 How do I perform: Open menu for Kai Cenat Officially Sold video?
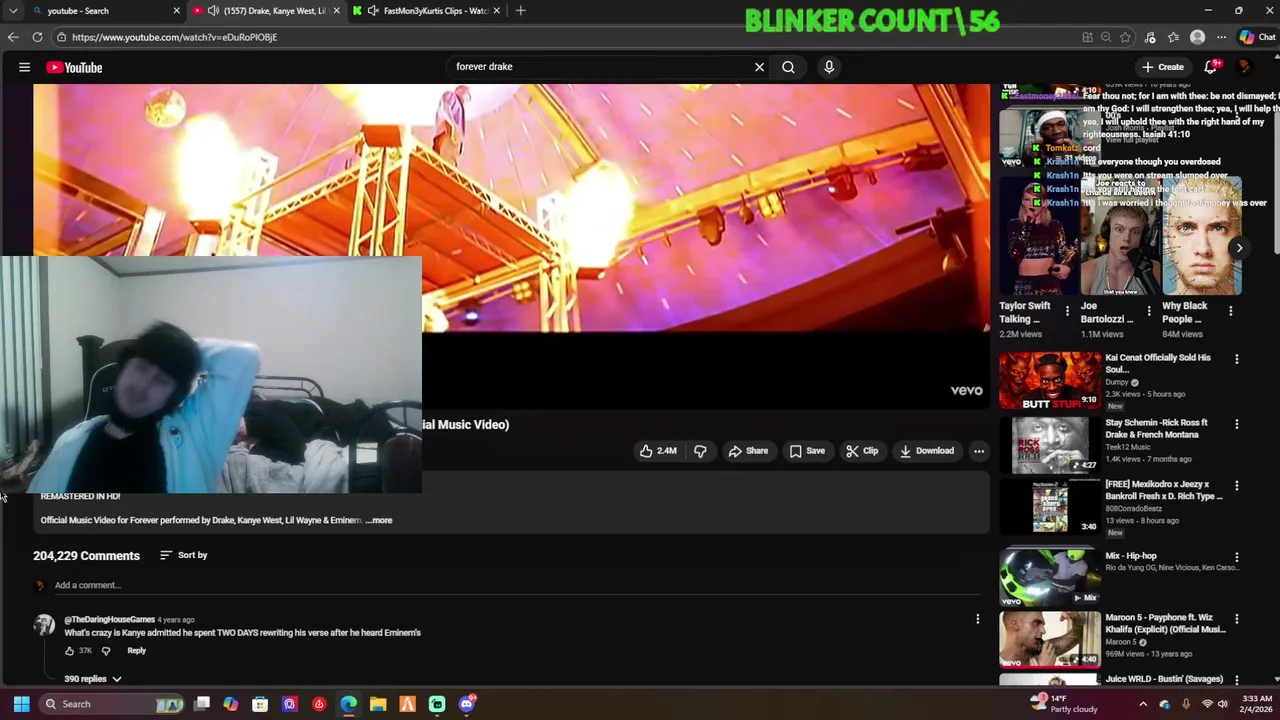[1237, 359]
